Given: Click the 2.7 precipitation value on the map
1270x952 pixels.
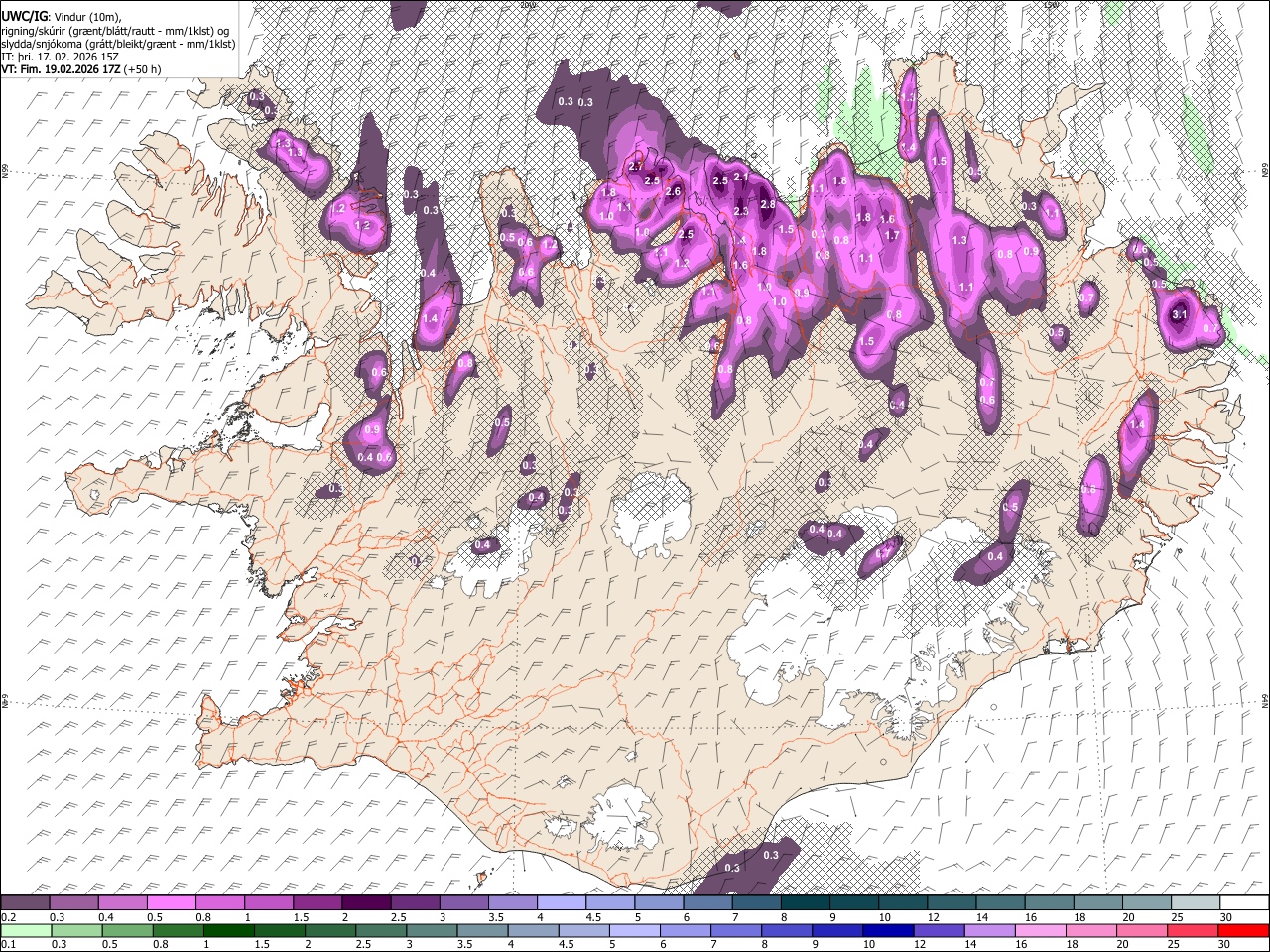Looking at the screenshot, I should [x=636, y=166].
